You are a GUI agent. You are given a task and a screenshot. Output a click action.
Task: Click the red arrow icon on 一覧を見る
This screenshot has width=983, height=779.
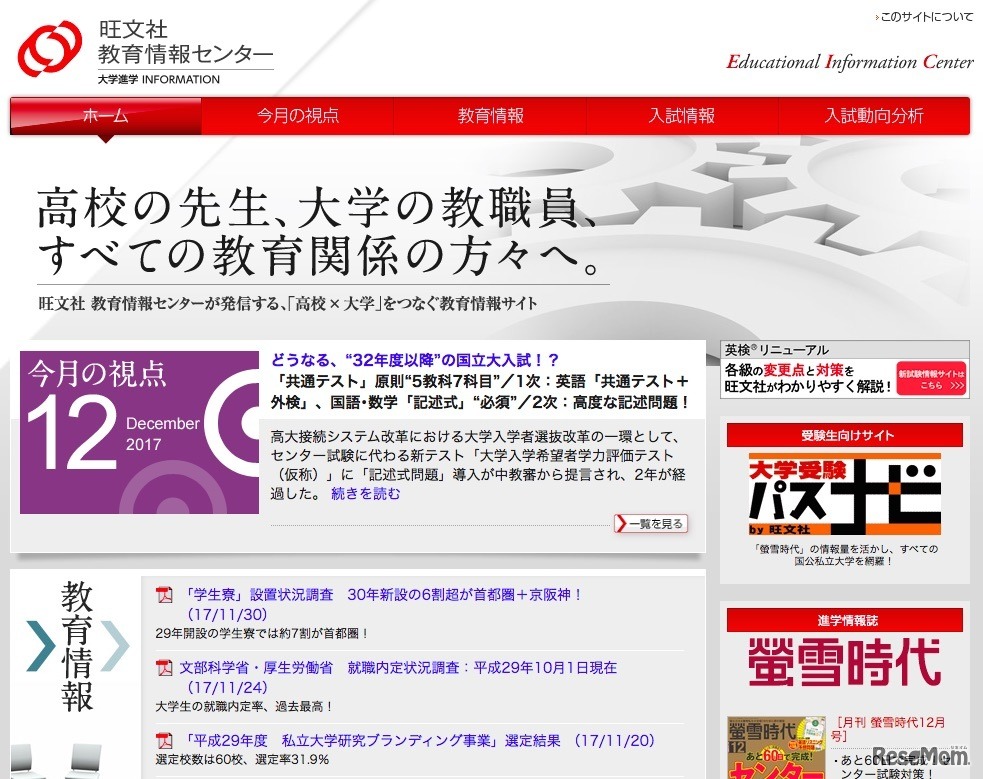(x=622, y=523)
